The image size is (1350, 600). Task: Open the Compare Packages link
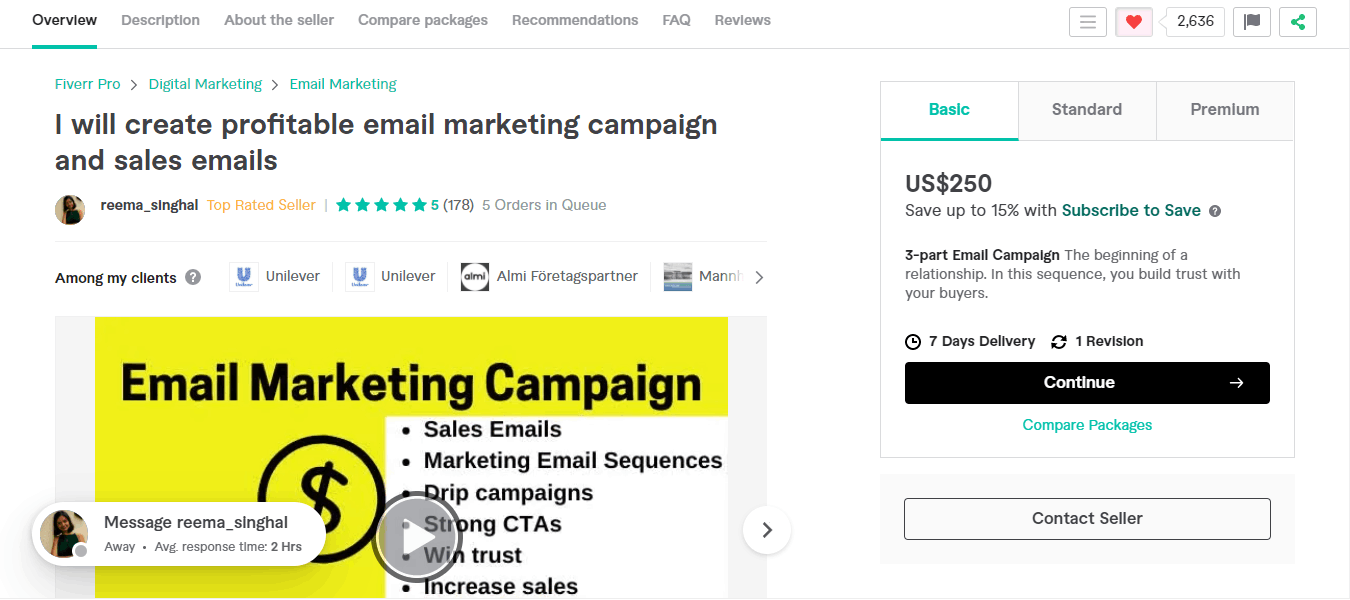tap(1087, 425)
